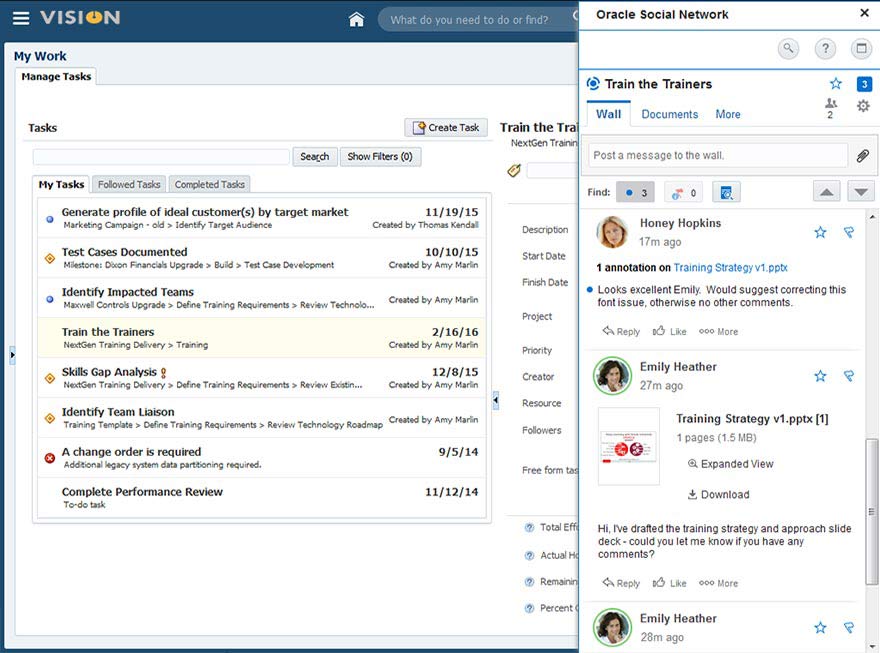Select the My Tasks tab
Image resolution: width=880 pixels, height=653 pixels.
click(x=61, y=184)
